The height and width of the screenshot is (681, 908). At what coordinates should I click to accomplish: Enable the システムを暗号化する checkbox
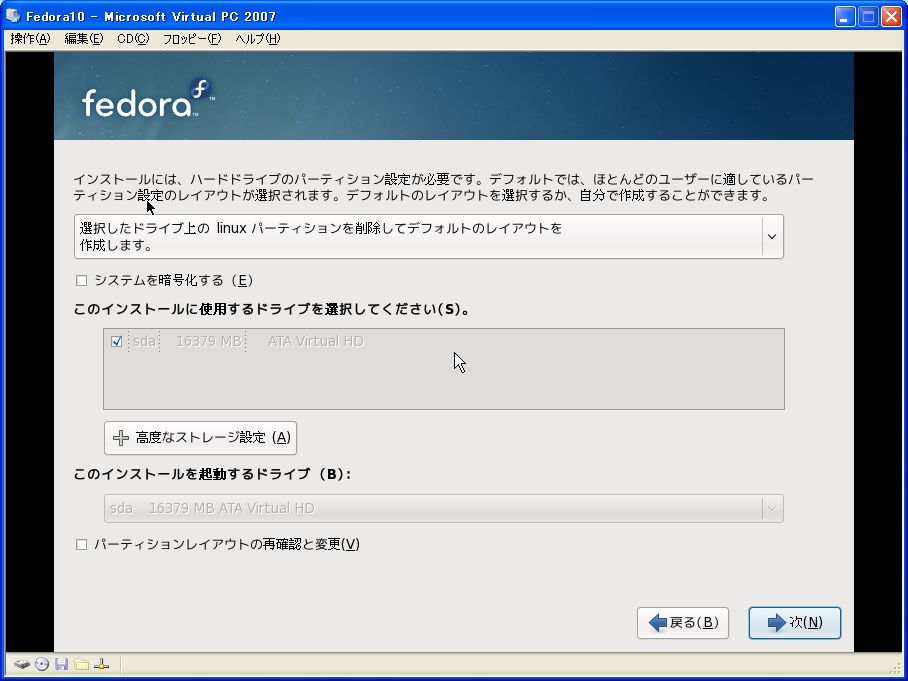(x=82, y=281)
